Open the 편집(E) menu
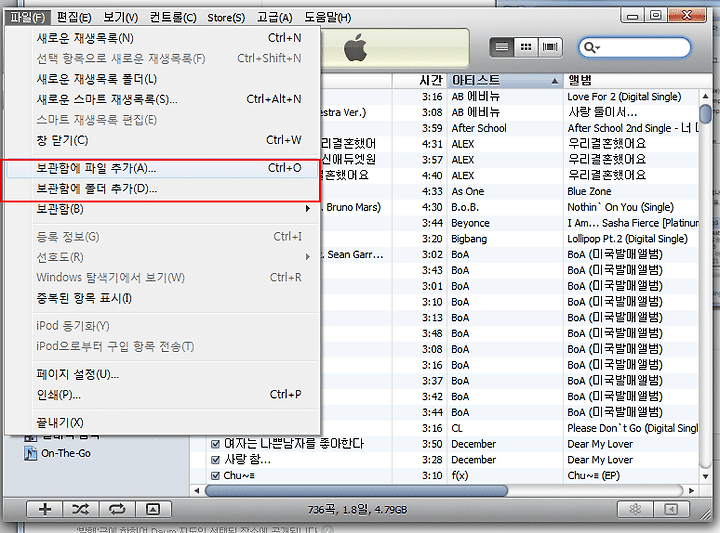 click(x=74, y=17)
